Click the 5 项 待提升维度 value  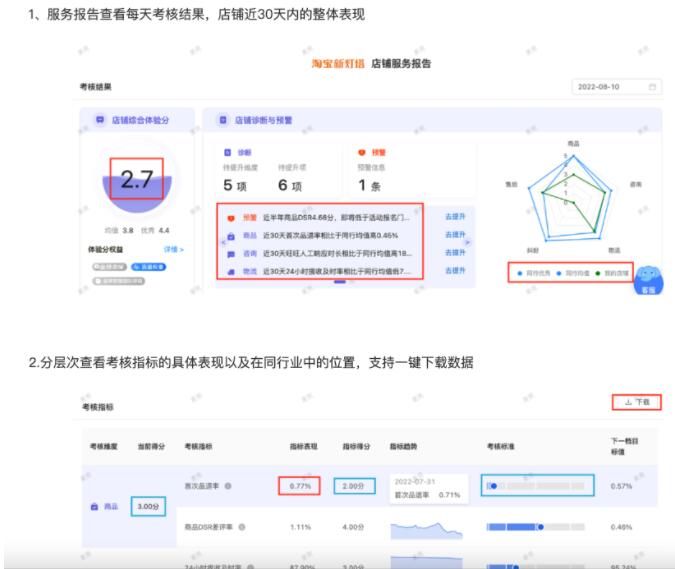click(235, 186)
